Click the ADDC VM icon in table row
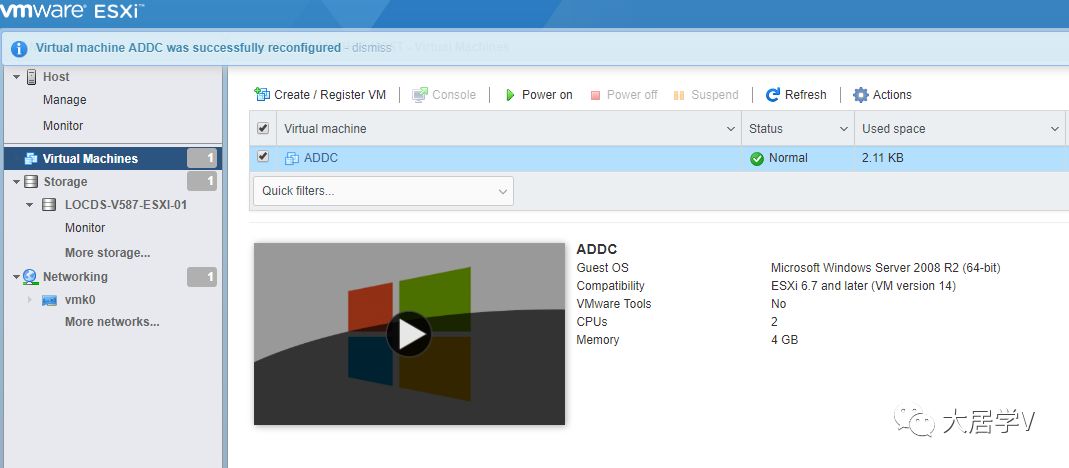Viewport: 1069px width, 468px height. click(292, 158)
